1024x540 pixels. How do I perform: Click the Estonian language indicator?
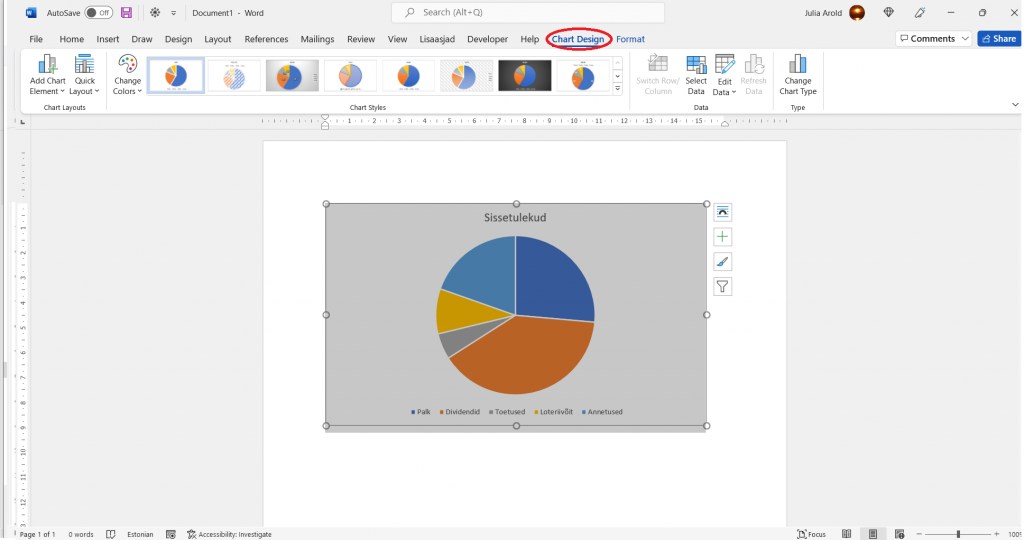pos(140,534)
